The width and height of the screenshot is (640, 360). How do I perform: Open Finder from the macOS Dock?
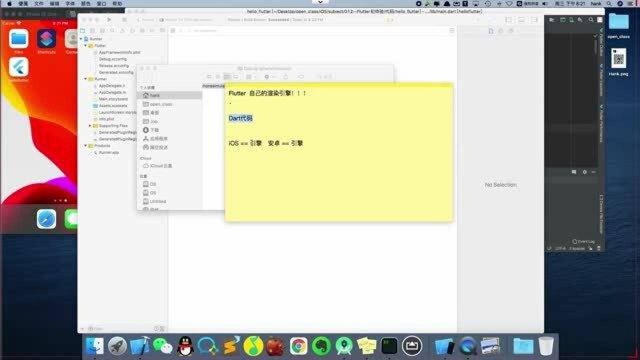[95, 346]
